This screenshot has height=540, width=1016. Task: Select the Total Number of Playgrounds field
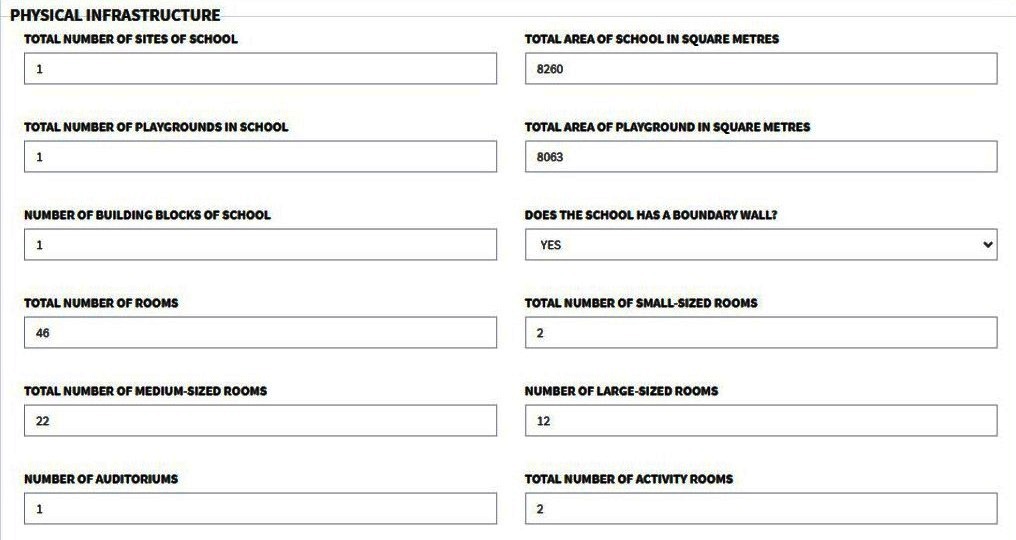click(260, 157)
